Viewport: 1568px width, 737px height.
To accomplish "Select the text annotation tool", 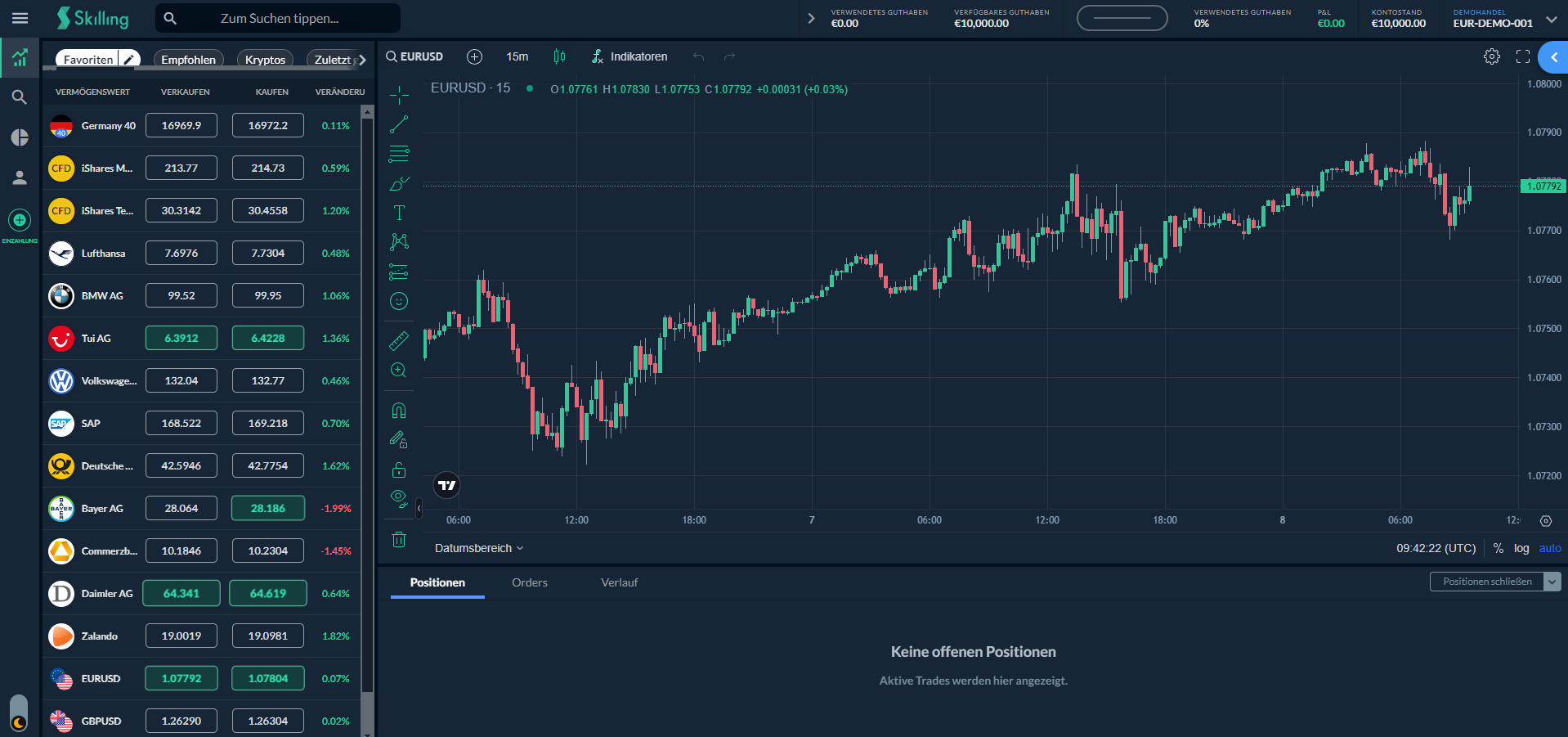I will (x=399, y=213).
